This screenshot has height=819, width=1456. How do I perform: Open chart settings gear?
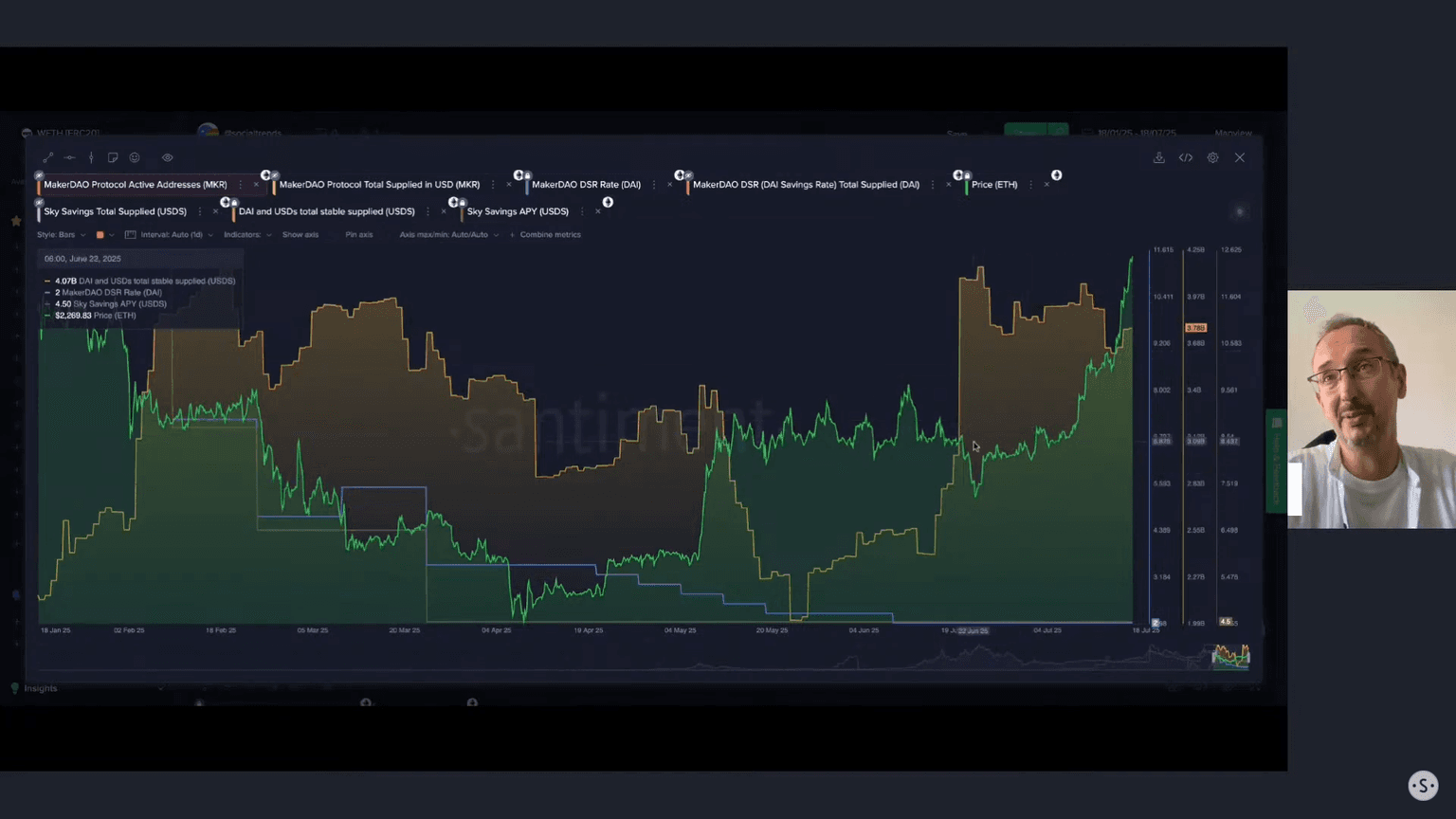[x=1212, y=157]
